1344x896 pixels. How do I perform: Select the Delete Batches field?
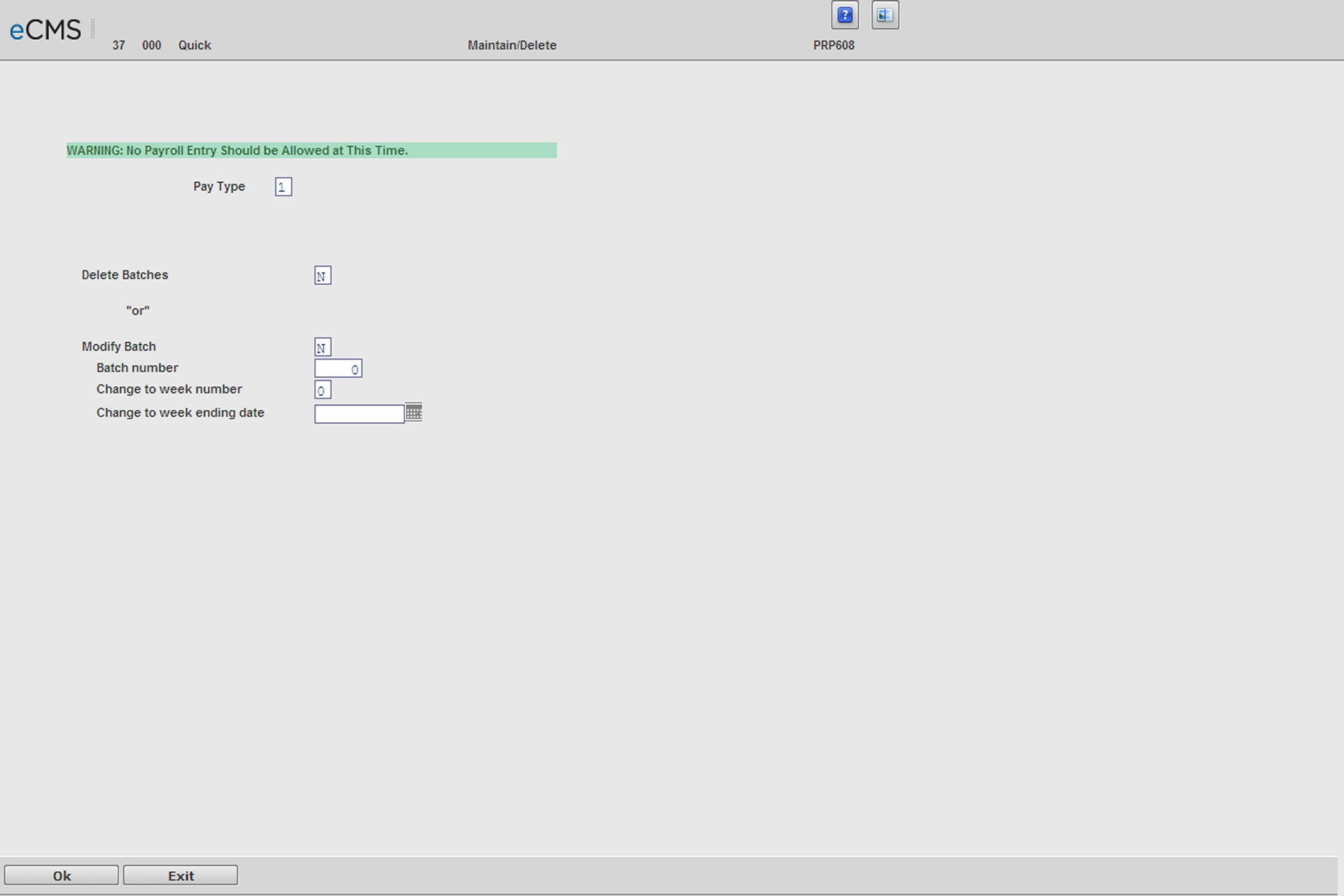coord(323,275)
